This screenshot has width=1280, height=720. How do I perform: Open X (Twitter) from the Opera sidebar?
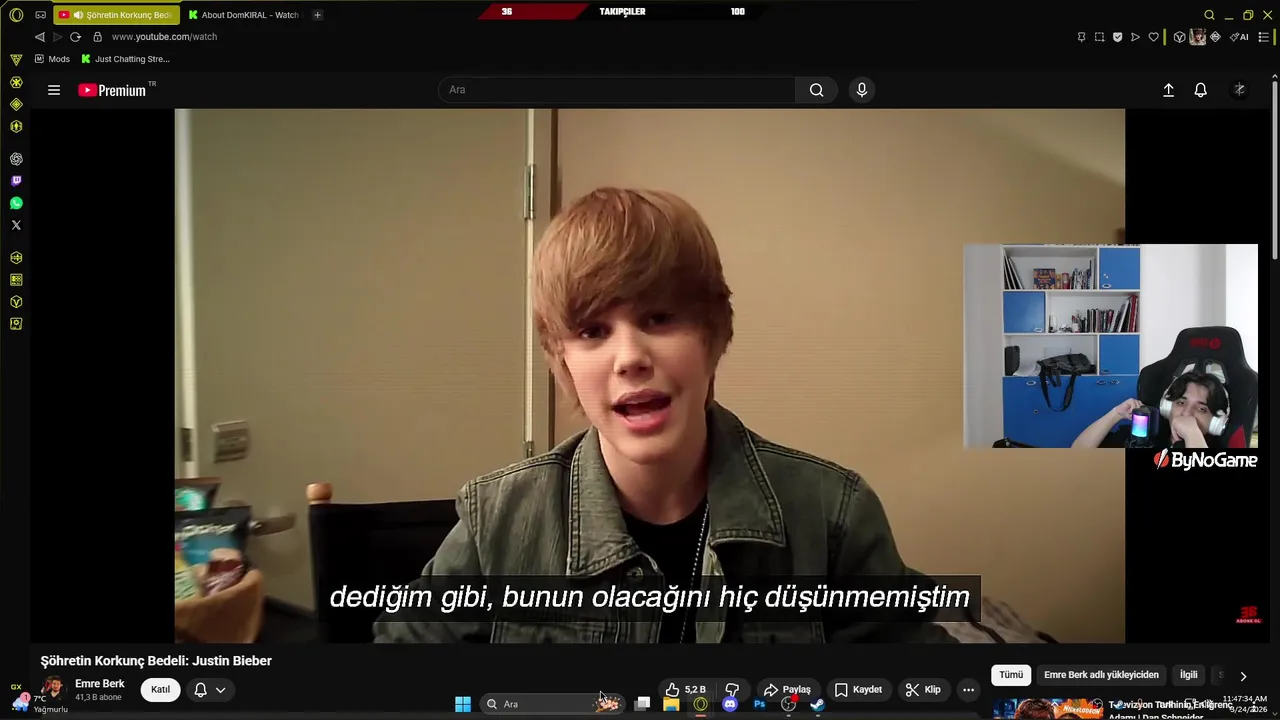click(16, 225)
